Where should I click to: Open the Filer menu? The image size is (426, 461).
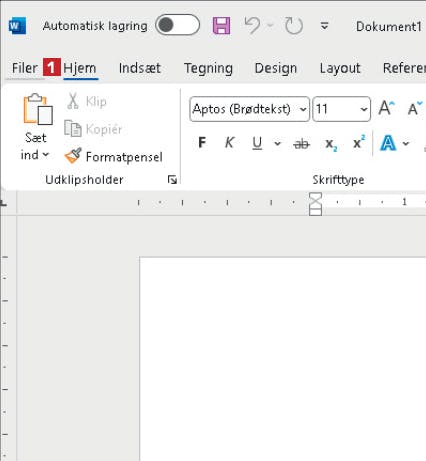point(24,68)
